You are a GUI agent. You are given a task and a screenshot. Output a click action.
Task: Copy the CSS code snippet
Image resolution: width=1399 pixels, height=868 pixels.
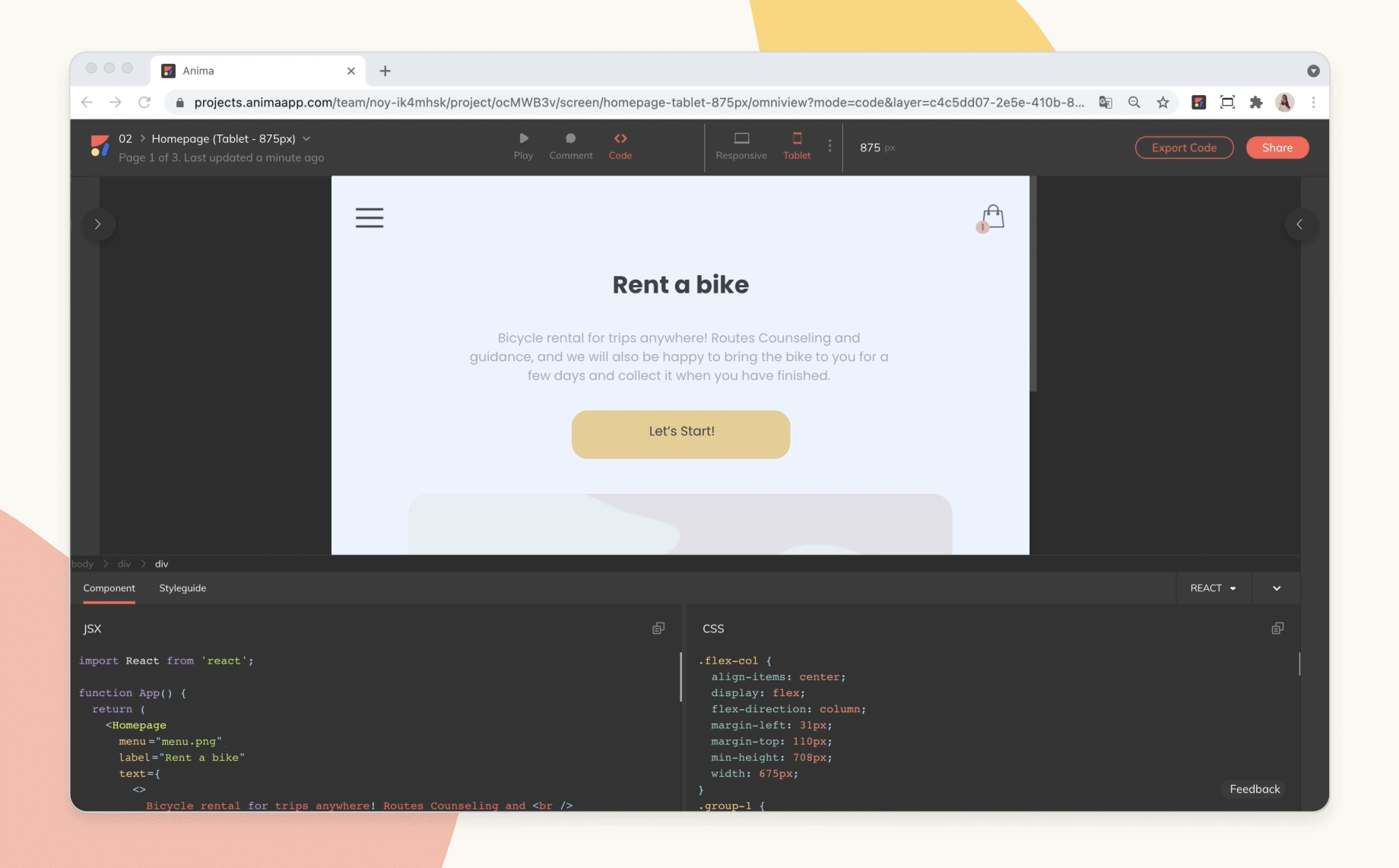1277,629
